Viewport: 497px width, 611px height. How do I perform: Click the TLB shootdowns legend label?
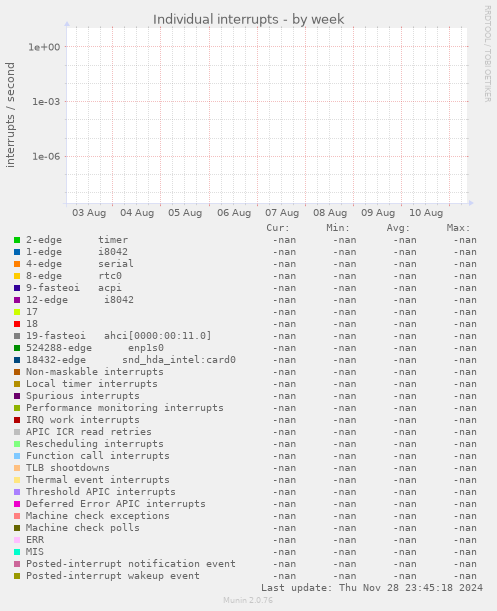(68, 468)
